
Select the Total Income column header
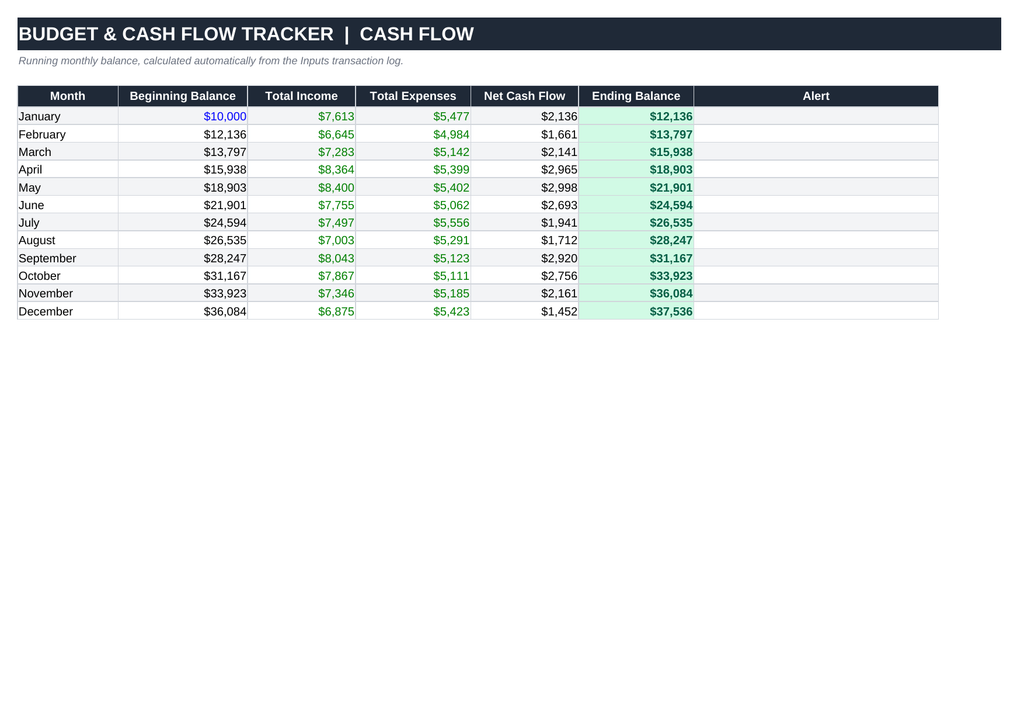(302, 96)
